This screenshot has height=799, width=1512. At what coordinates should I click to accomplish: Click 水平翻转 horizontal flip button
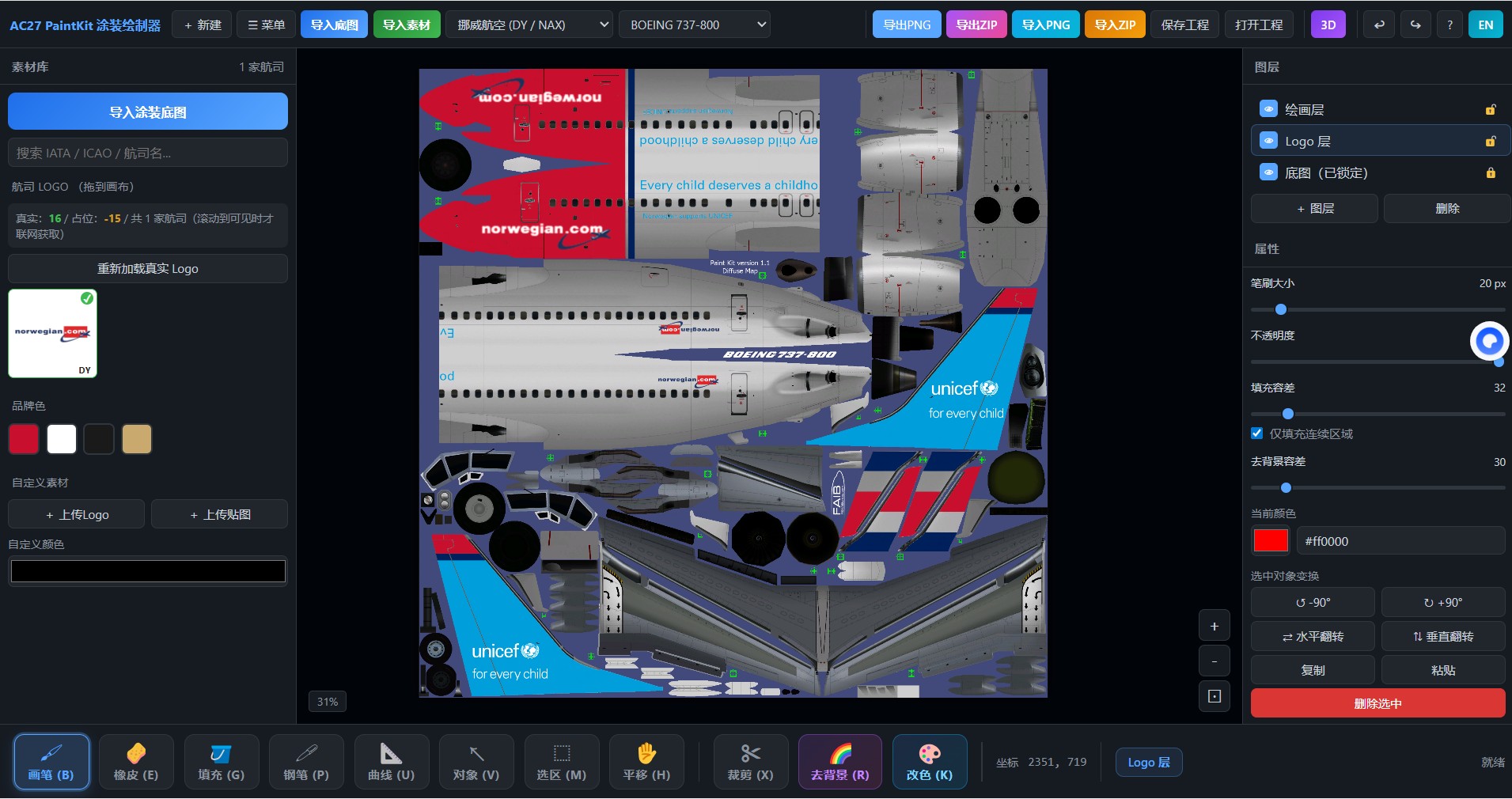click(x=1313, y=636)
